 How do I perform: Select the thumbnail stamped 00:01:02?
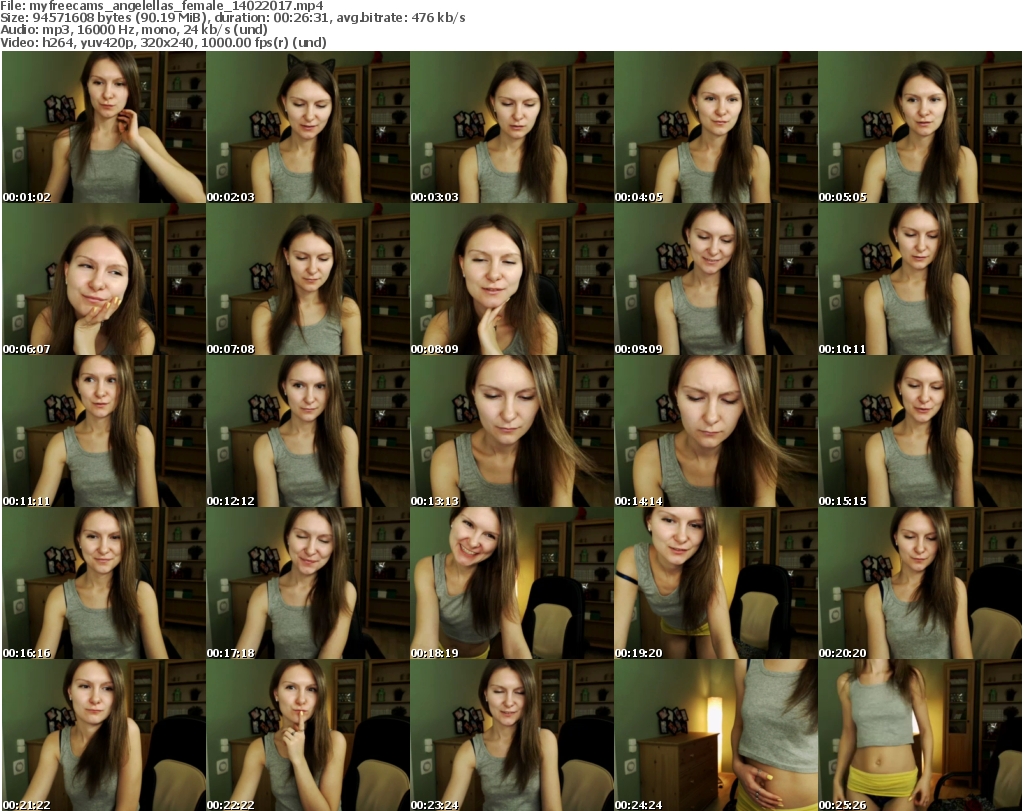104,127
